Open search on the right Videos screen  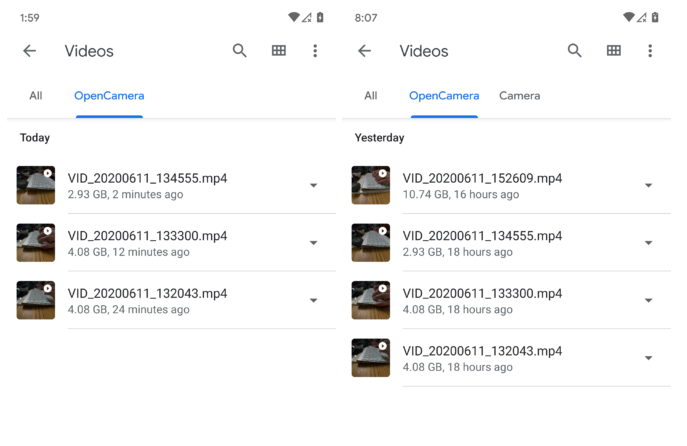click(575, 51)
